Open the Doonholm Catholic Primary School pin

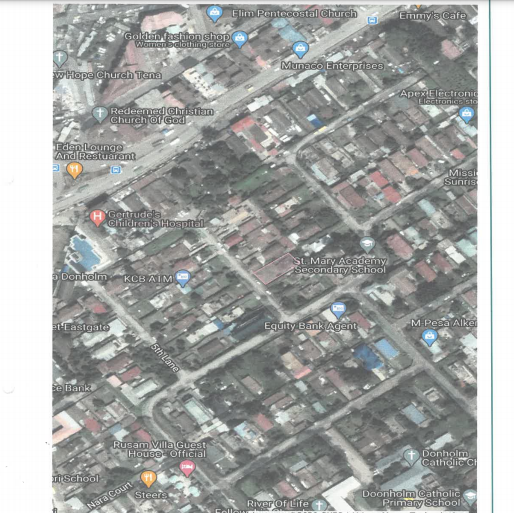coord(469,497)
